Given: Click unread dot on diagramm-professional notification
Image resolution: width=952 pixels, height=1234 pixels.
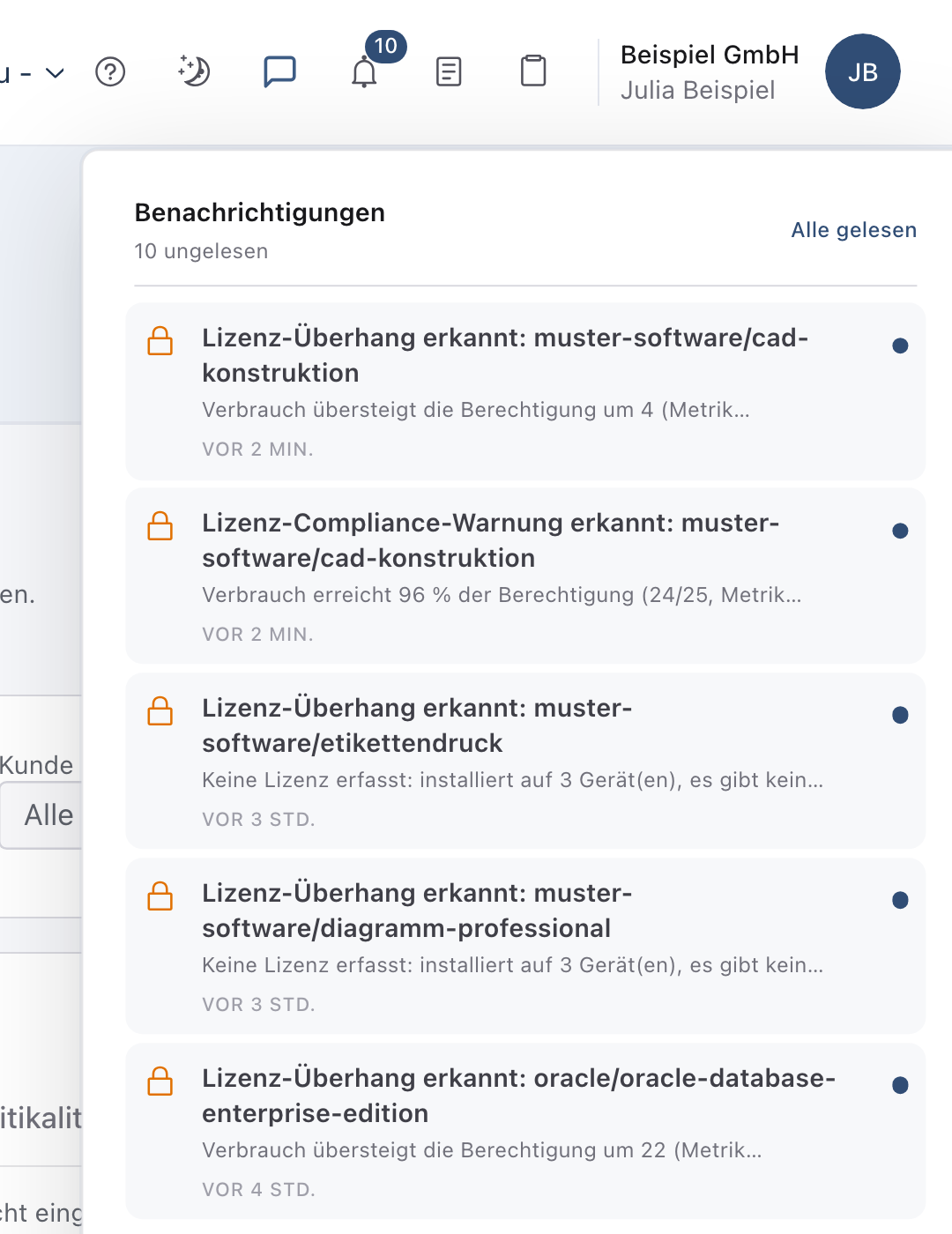Looking at the screenshot, I should [900, 900].
